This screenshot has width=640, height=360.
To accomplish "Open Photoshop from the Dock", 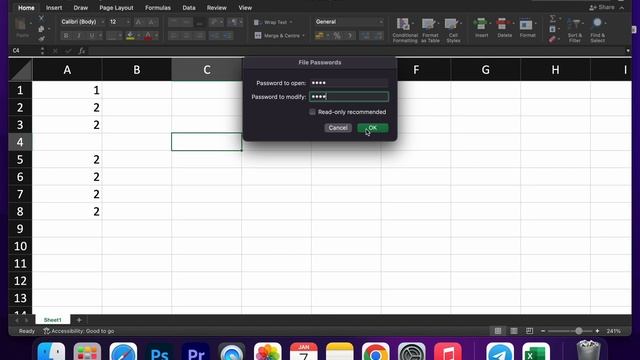I will pos(159,352).
